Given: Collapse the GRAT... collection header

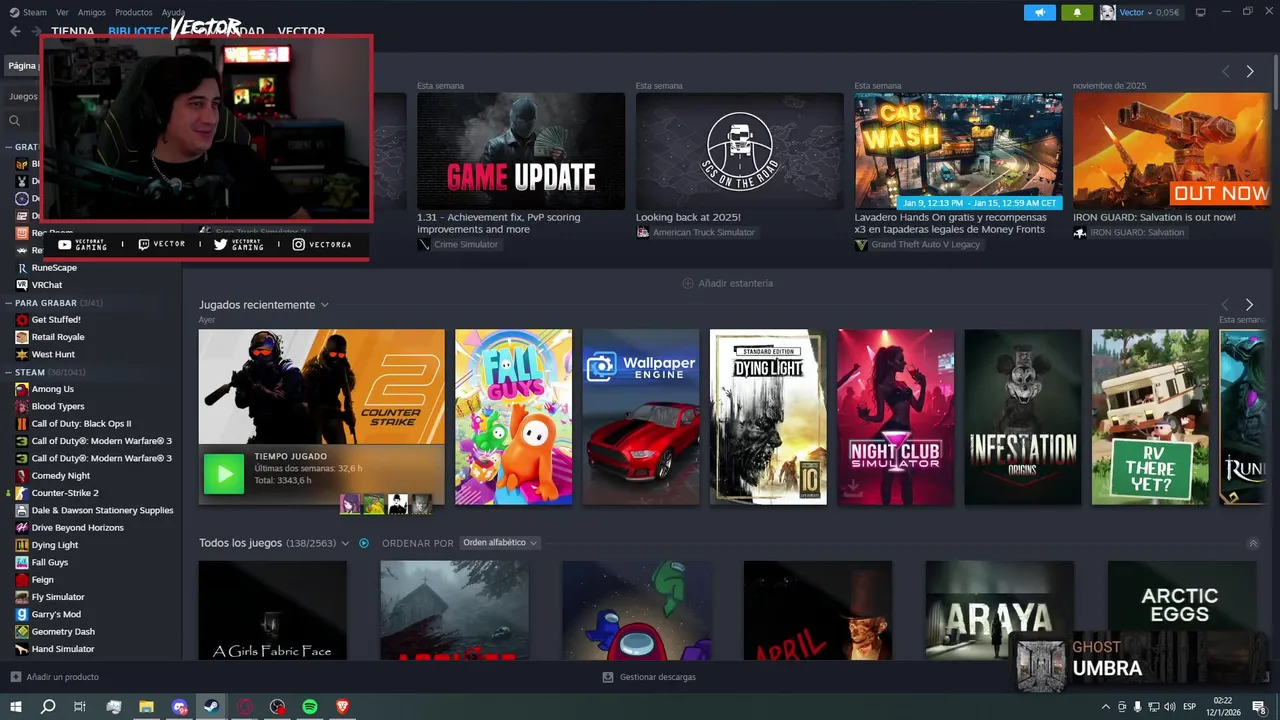Looking at the screenshot, I should coord(8,147).
